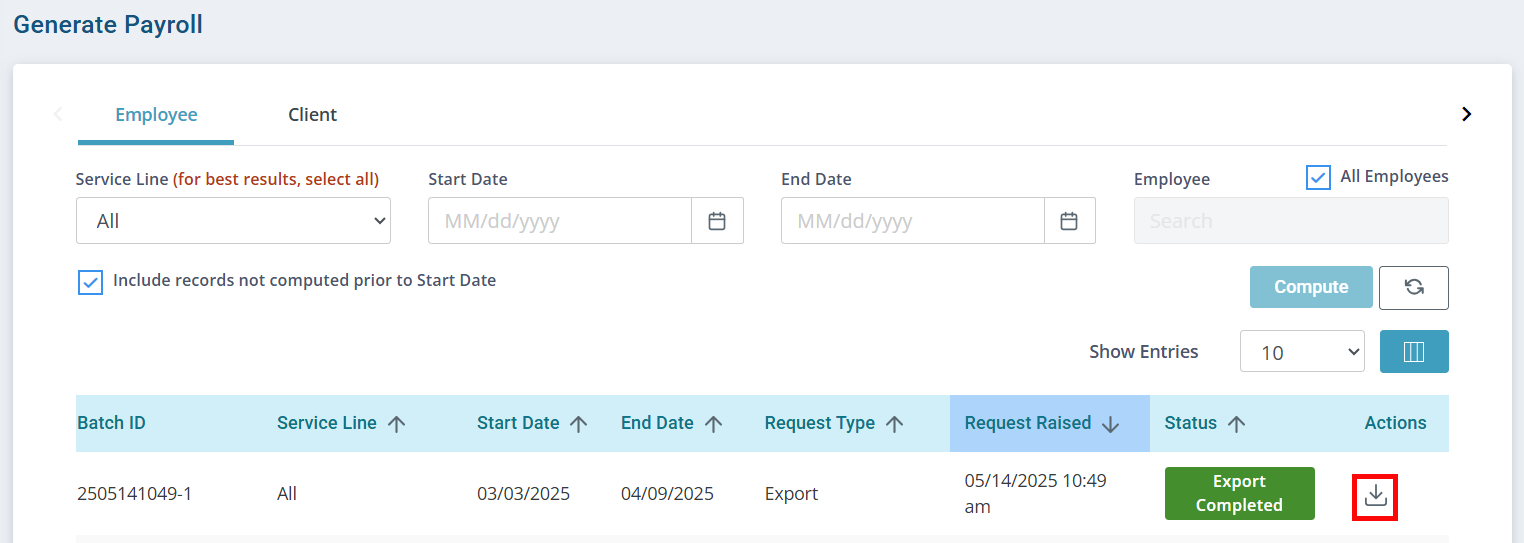The height and width of the screenshot is (543, 1524).
Task: Click the right tab-scroll arrow
Action: tap(1467, 114)
